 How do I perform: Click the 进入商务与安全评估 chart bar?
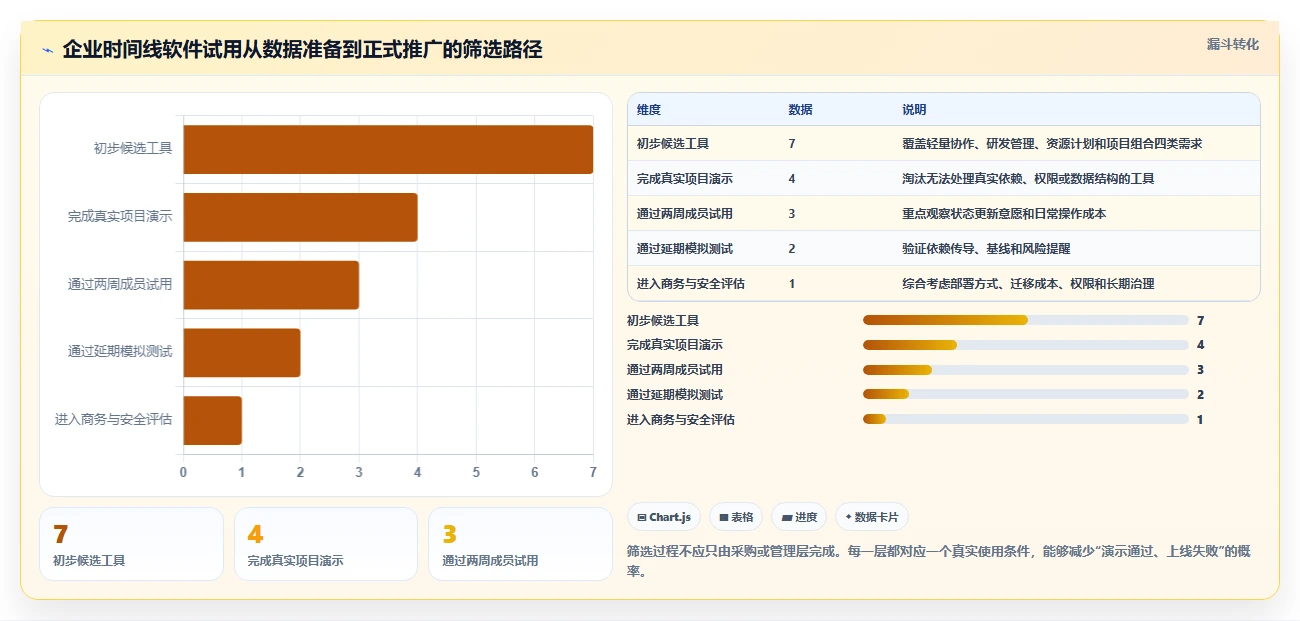(212, 420)
